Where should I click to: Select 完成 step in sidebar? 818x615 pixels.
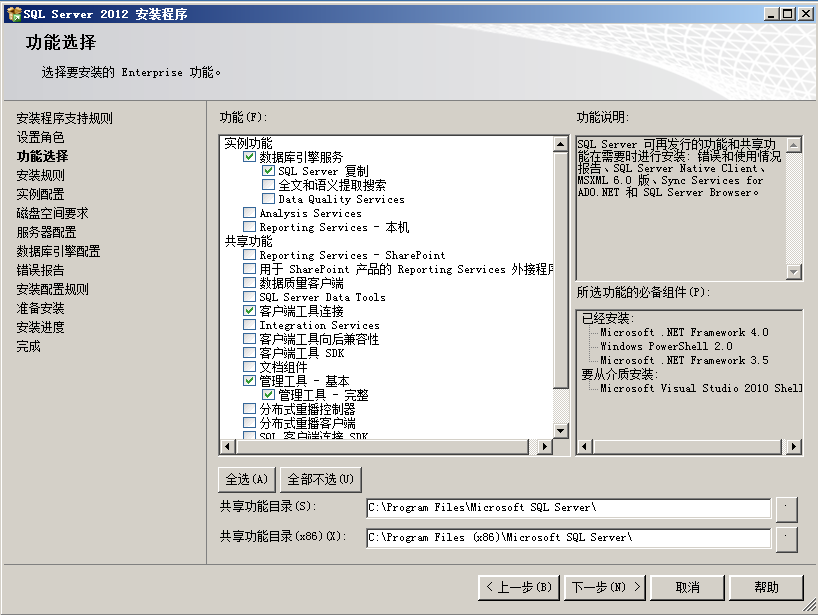[28, 346]
